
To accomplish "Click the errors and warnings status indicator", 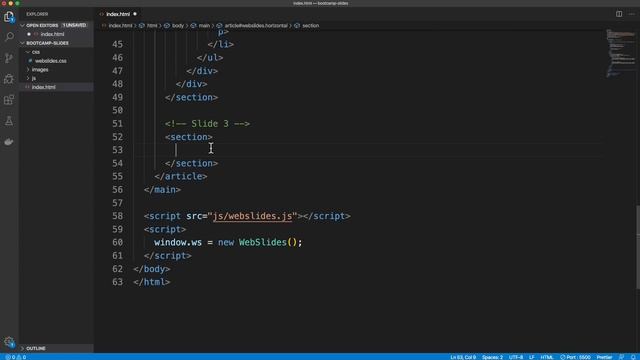I will [x=16, y=357].
